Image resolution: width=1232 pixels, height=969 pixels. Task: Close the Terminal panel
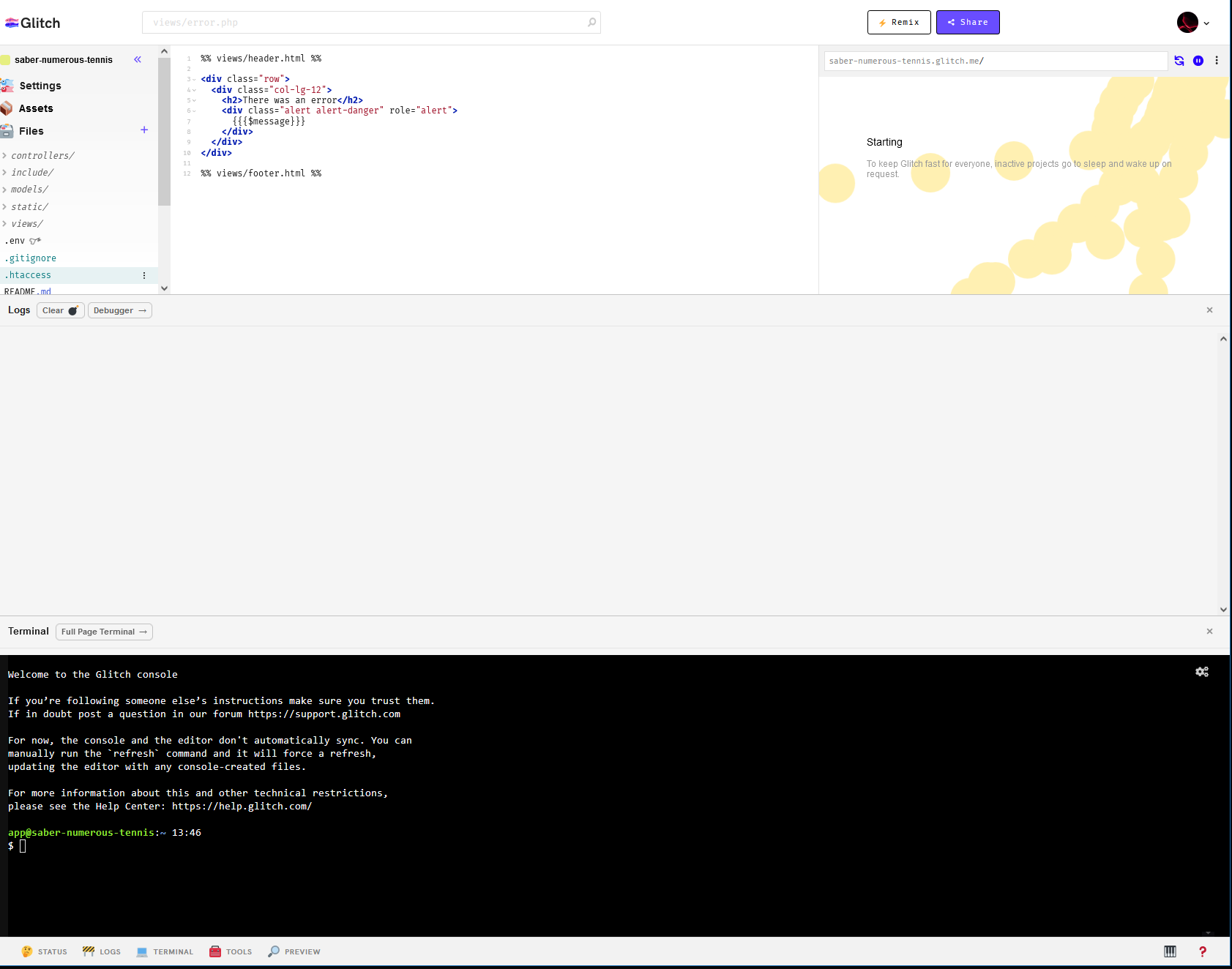tap(1209, 632)
